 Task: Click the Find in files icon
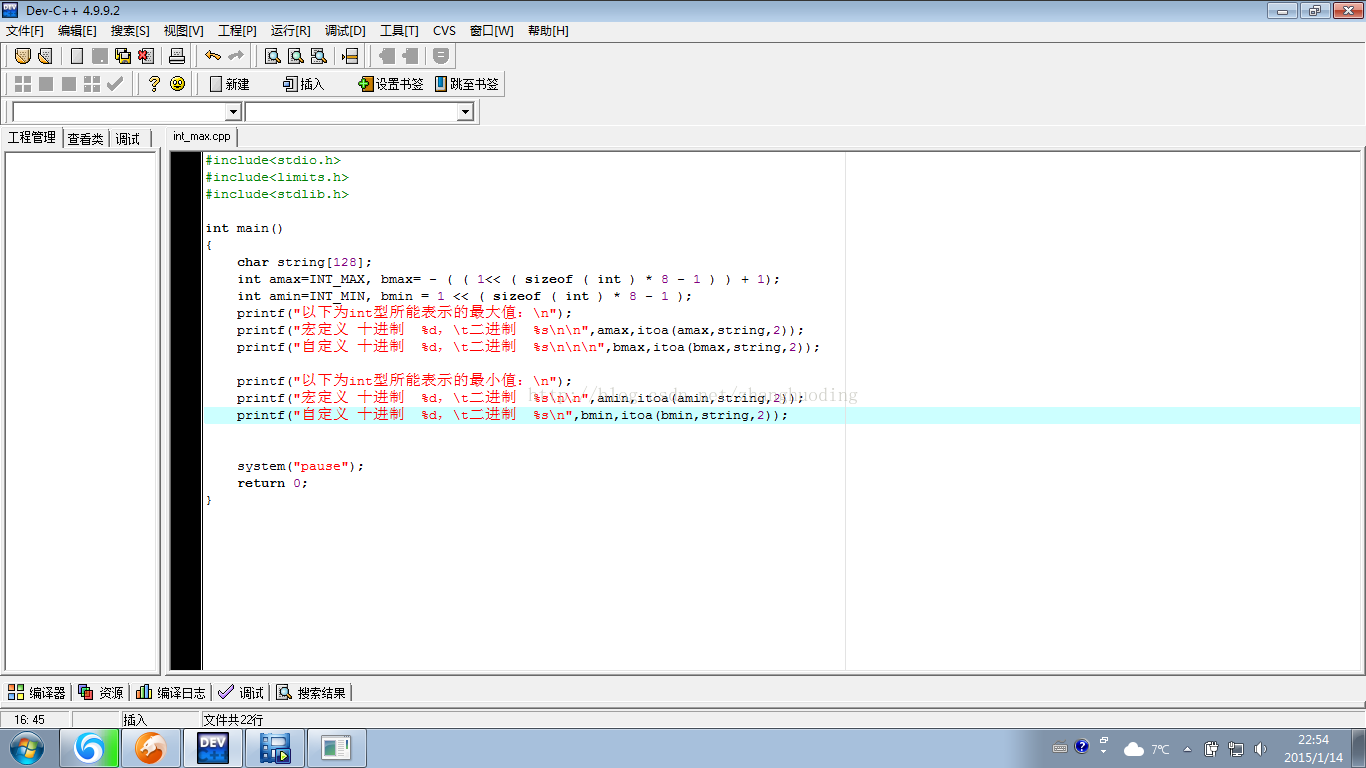[318, 56]
